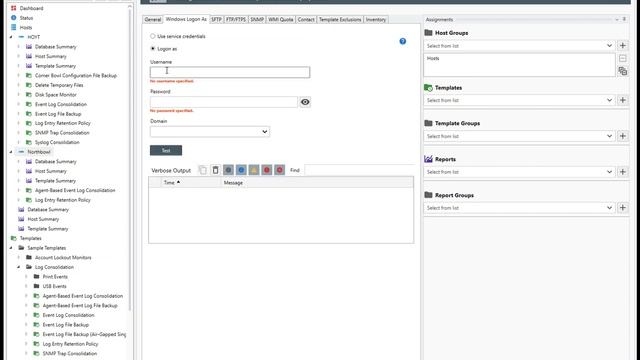Switch to the Contact tab
This screenshot has height=360, width=640.
click(306, 20)
